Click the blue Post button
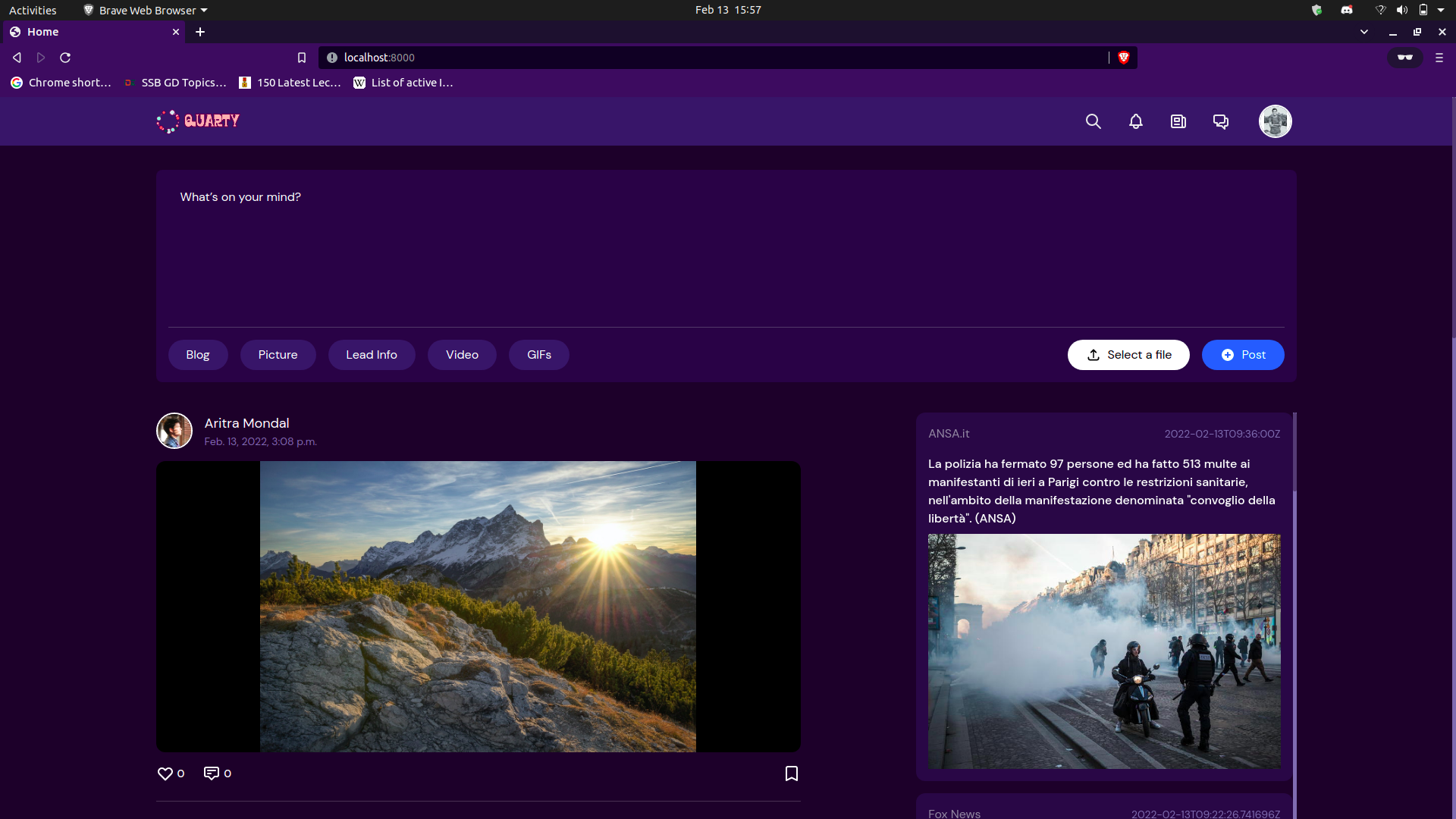Screen dimensions: 1456x819 (1242, 355)
